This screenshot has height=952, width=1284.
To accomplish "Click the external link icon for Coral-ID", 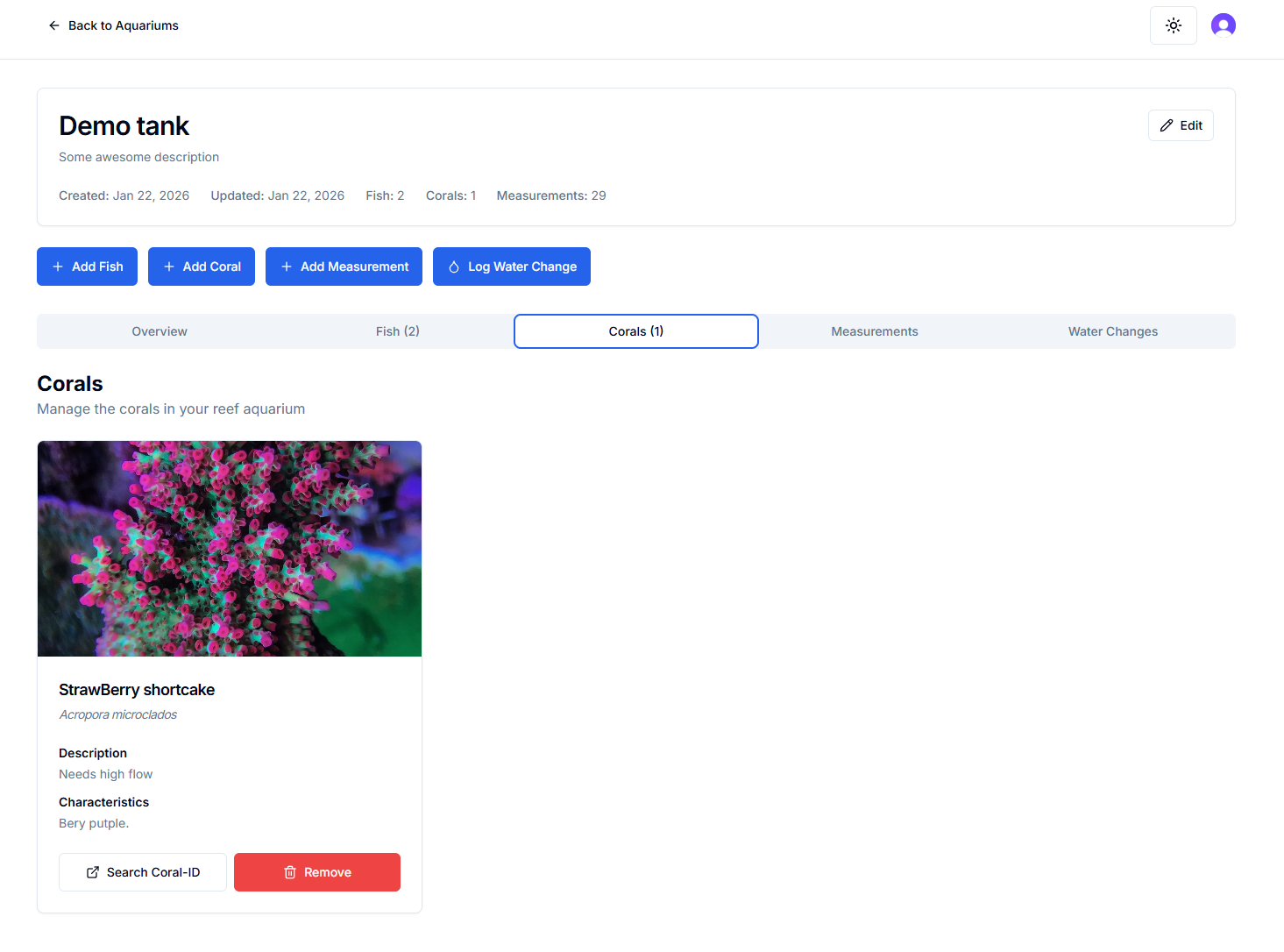I will click(93, 872).
